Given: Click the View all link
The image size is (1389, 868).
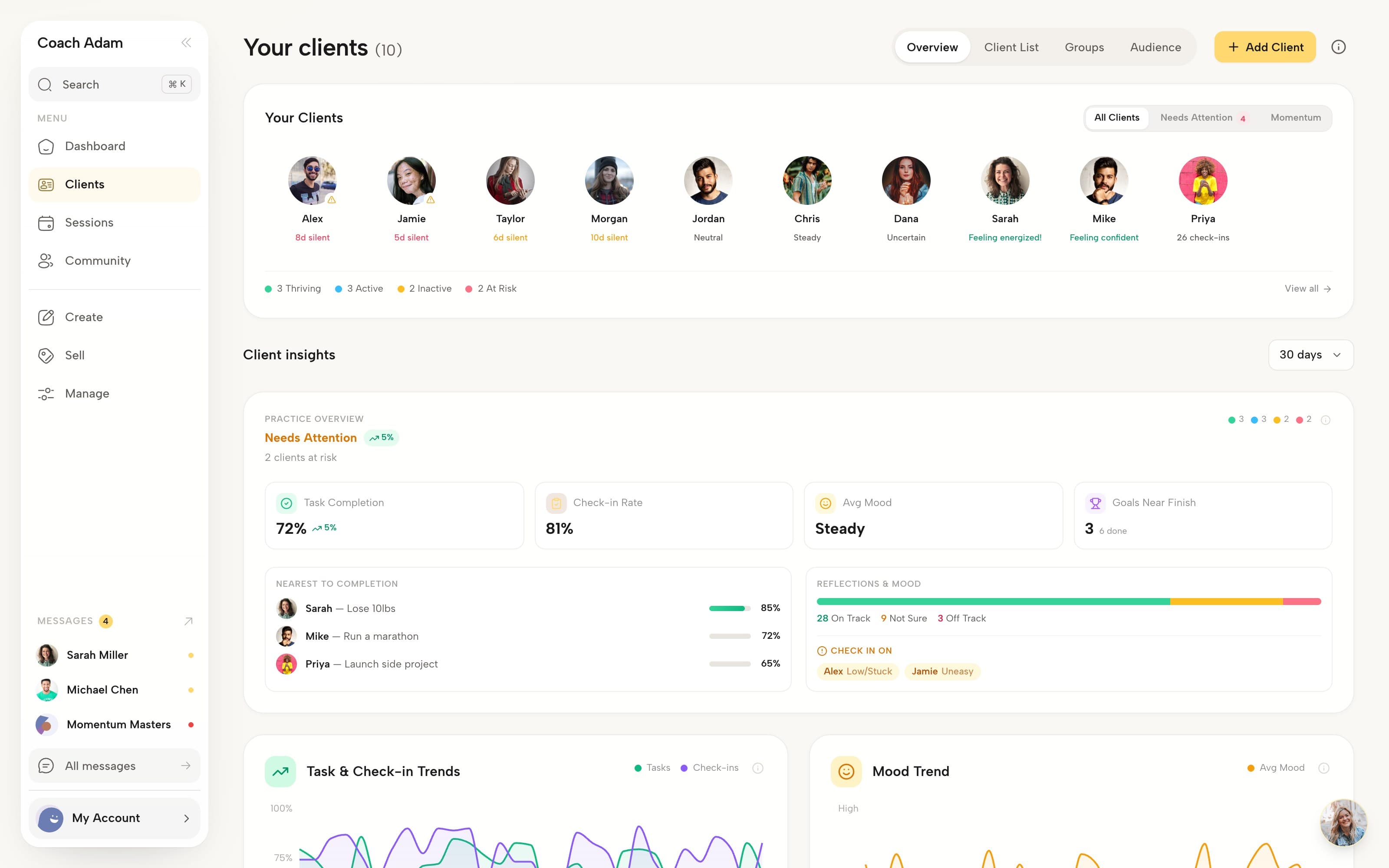Looking at the screenshot, I should pos(1307,289).
